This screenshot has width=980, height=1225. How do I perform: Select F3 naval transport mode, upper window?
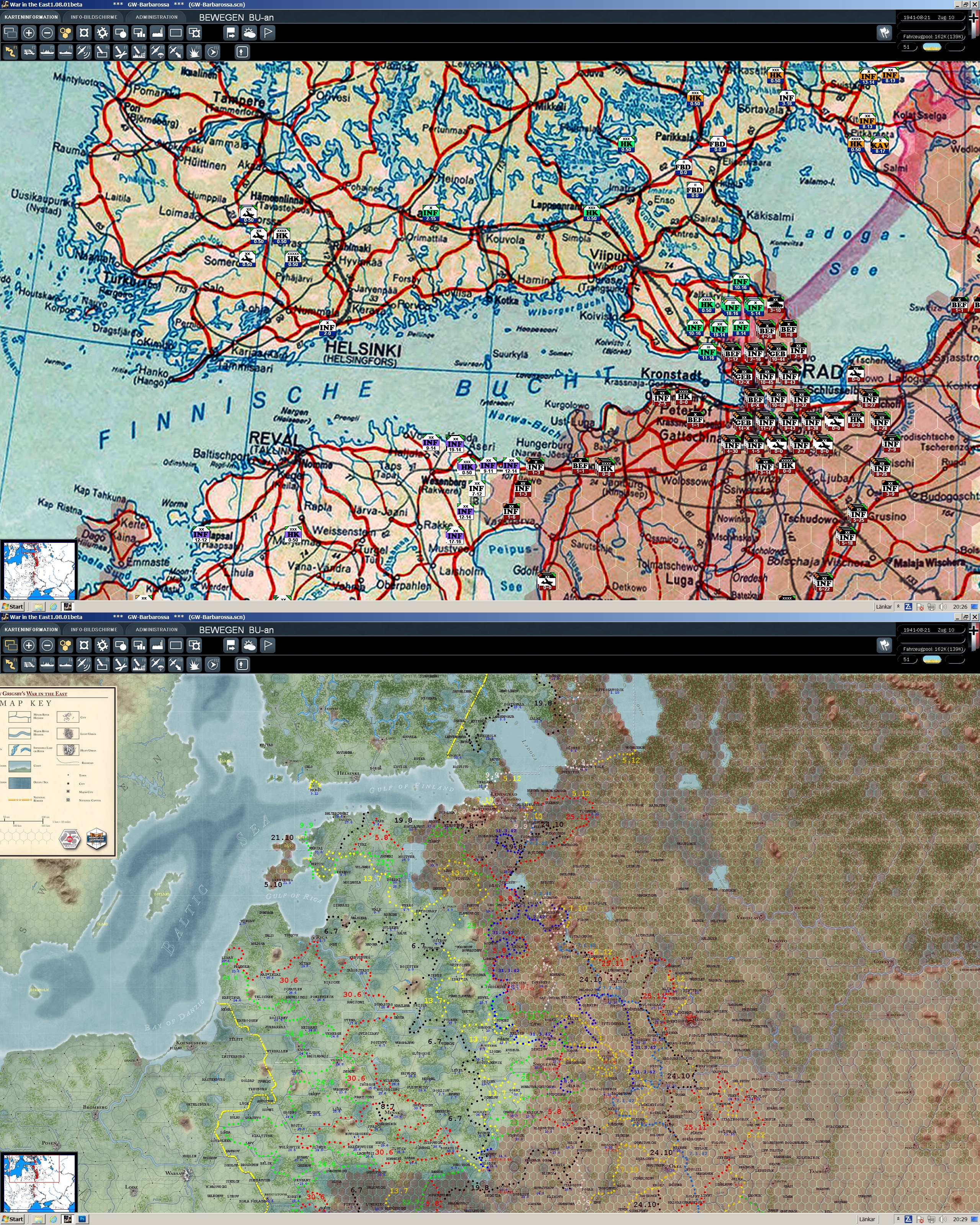(x=47, y=52)
